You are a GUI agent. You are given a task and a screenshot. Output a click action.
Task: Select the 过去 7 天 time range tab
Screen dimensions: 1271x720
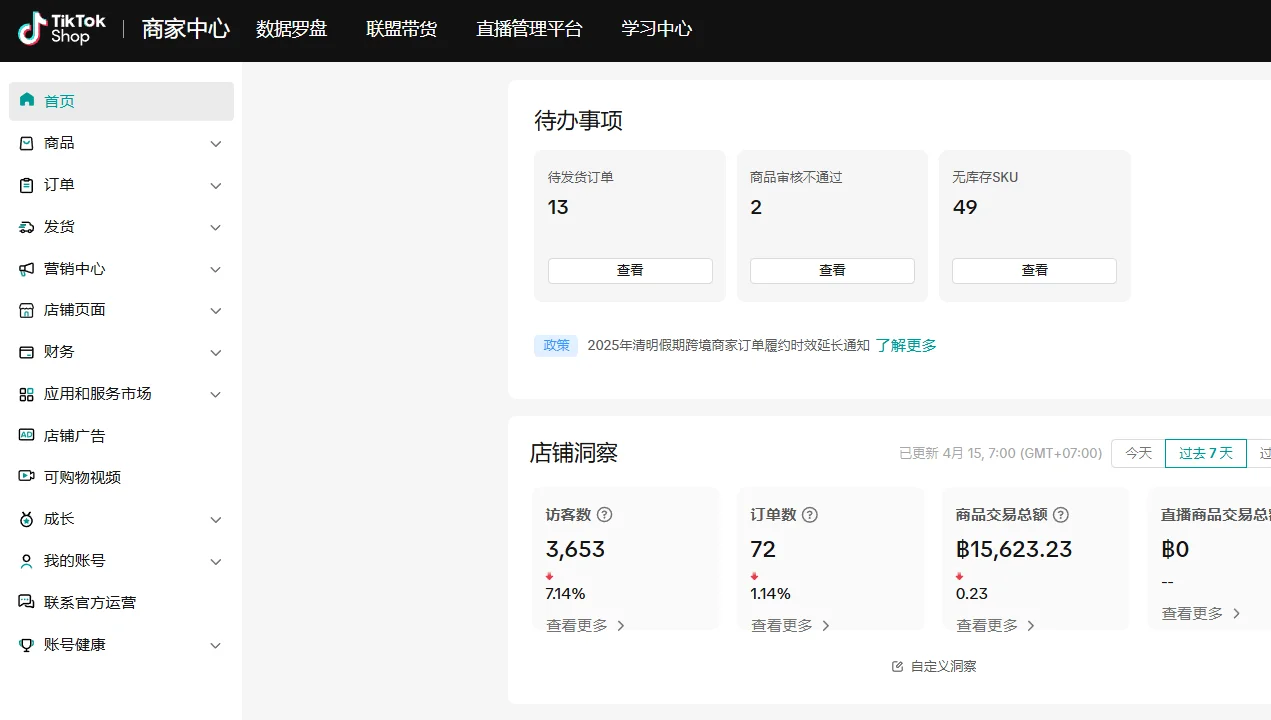coord(1206,453)
